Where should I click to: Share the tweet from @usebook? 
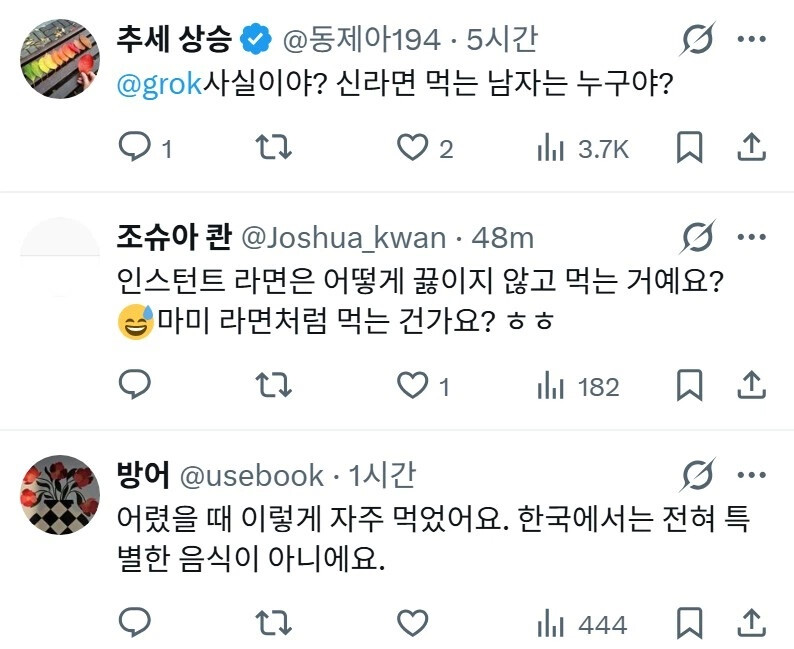click(x=750, y=624)
